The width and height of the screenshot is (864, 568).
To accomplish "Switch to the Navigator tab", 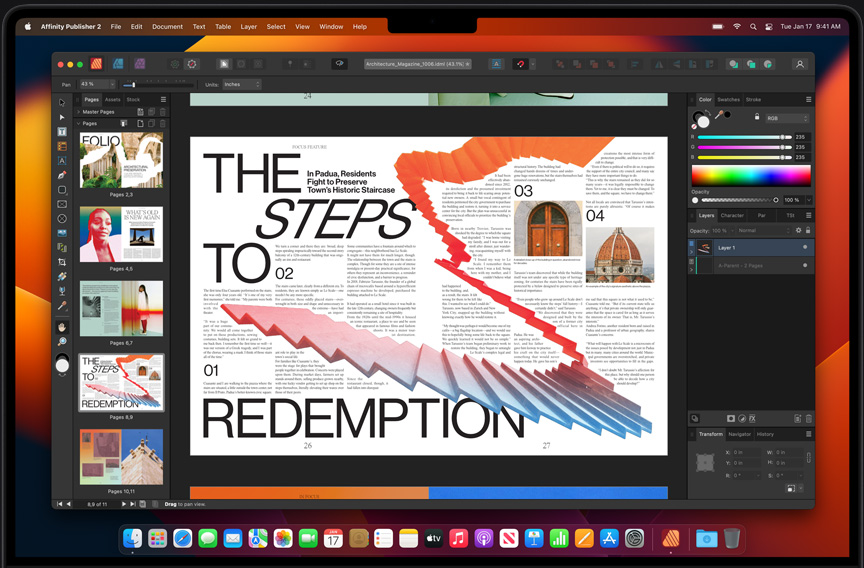I will [739, 434].
